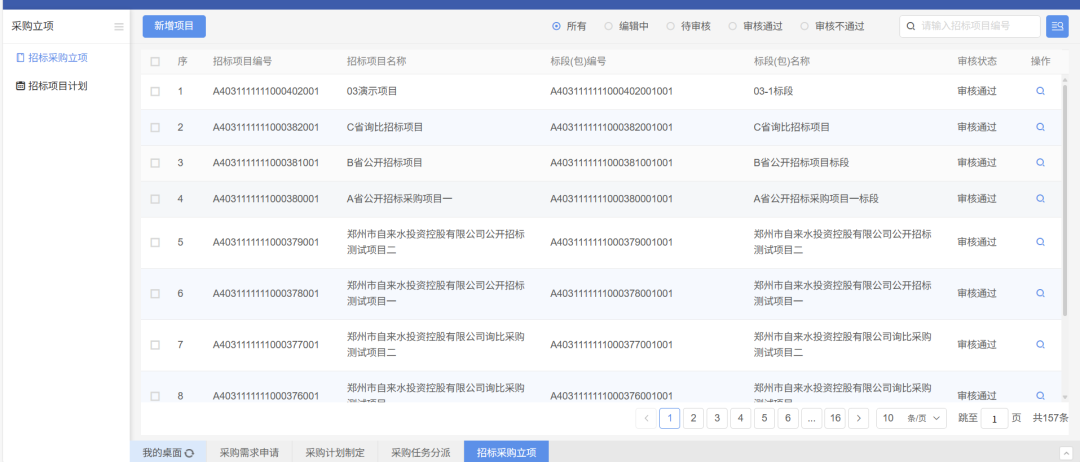Open the 10条/页 page size dropdown

click(x=911, y=419)
